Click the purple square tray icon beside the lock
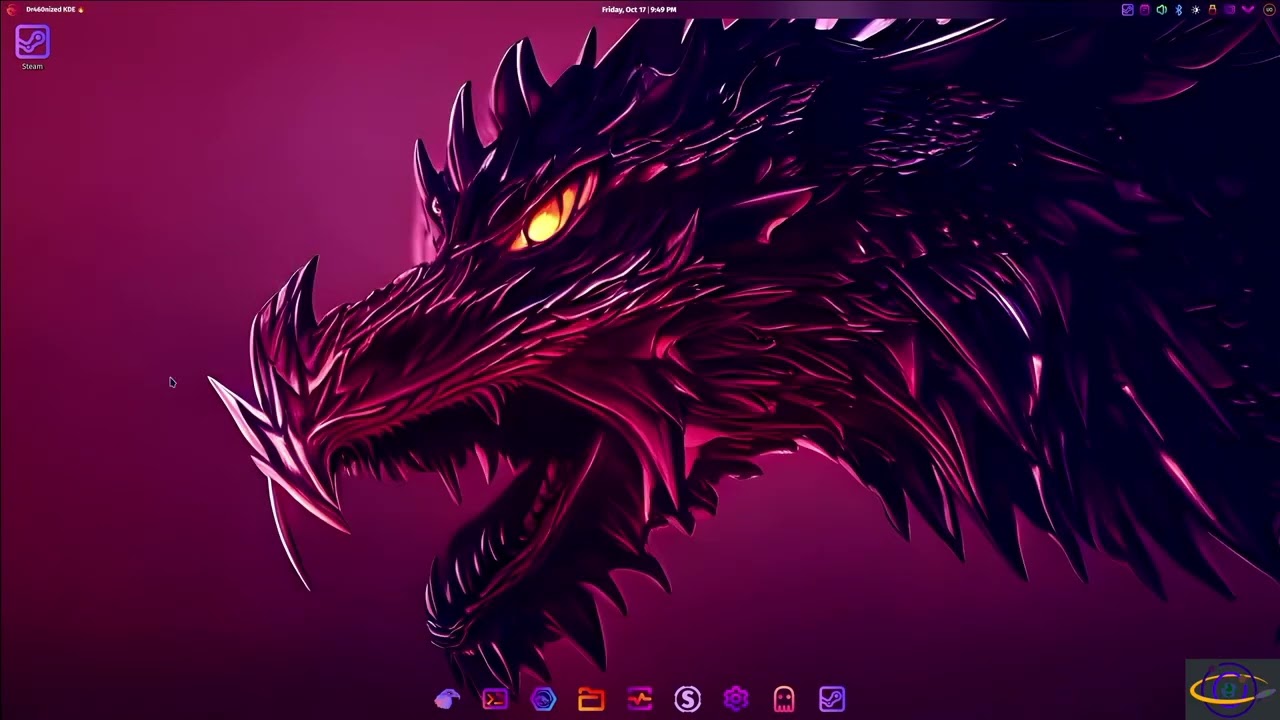 1229,10
